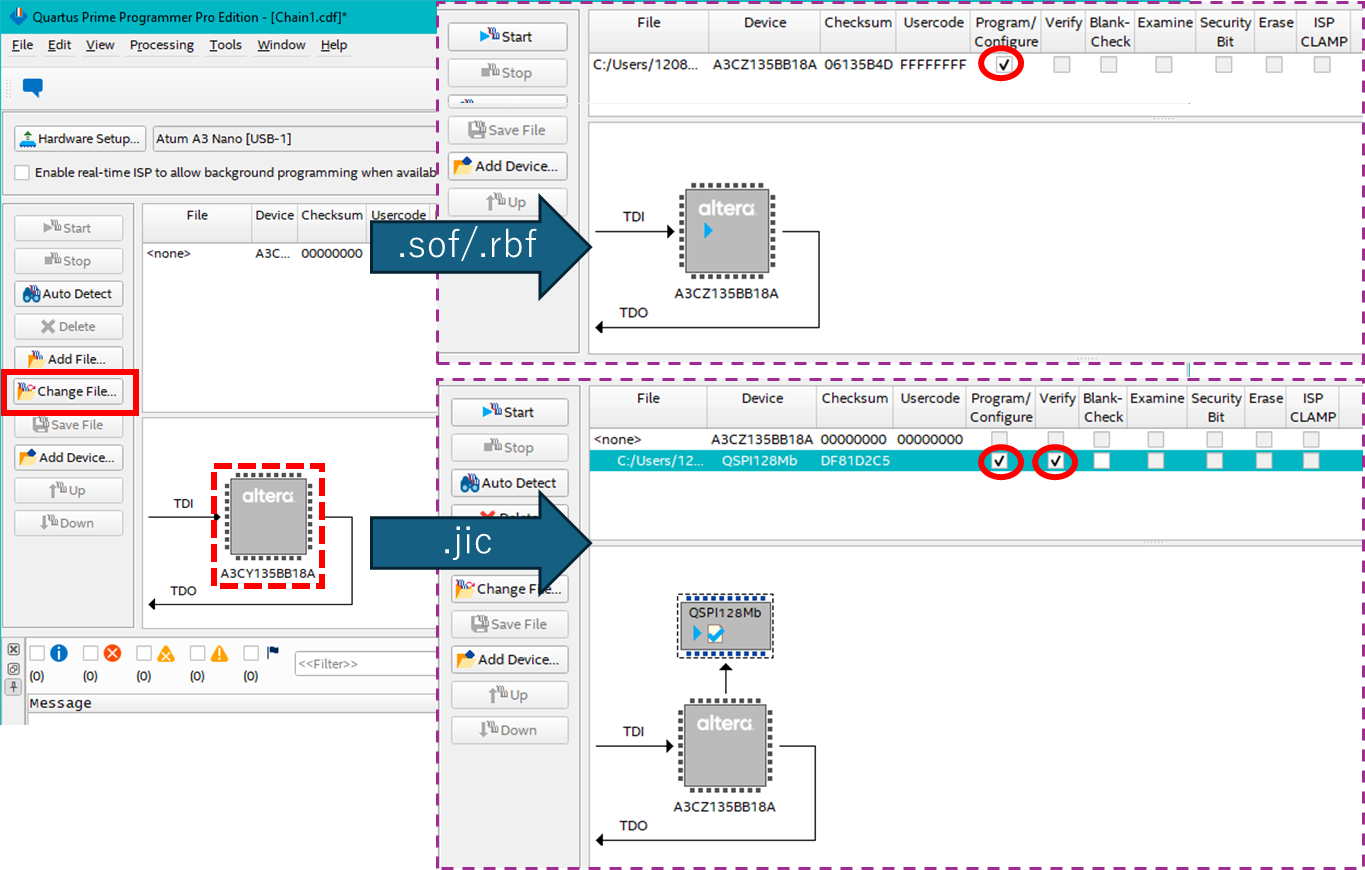Click the flag icon in the message panel
Viewport: 1365px width, 870px height.
273,653
